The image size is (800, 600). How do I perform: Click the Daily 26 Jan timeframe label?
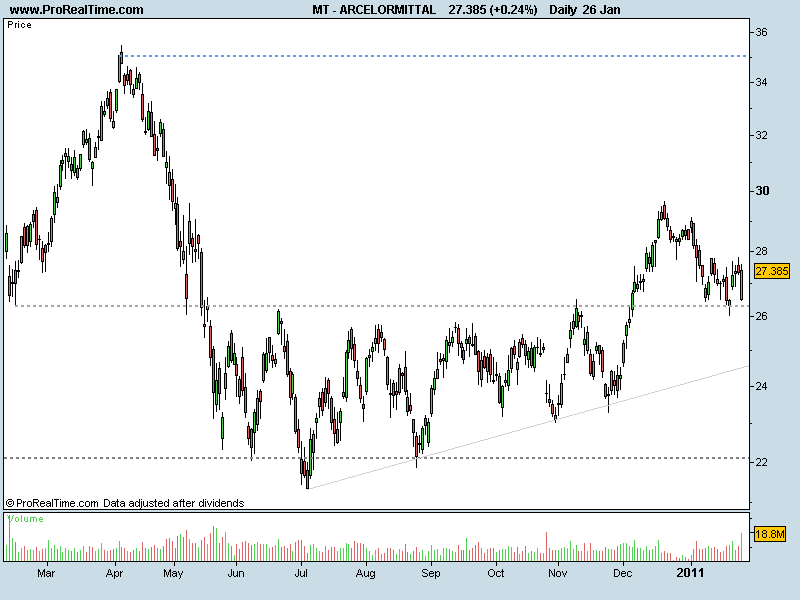[x=585, y=9]
